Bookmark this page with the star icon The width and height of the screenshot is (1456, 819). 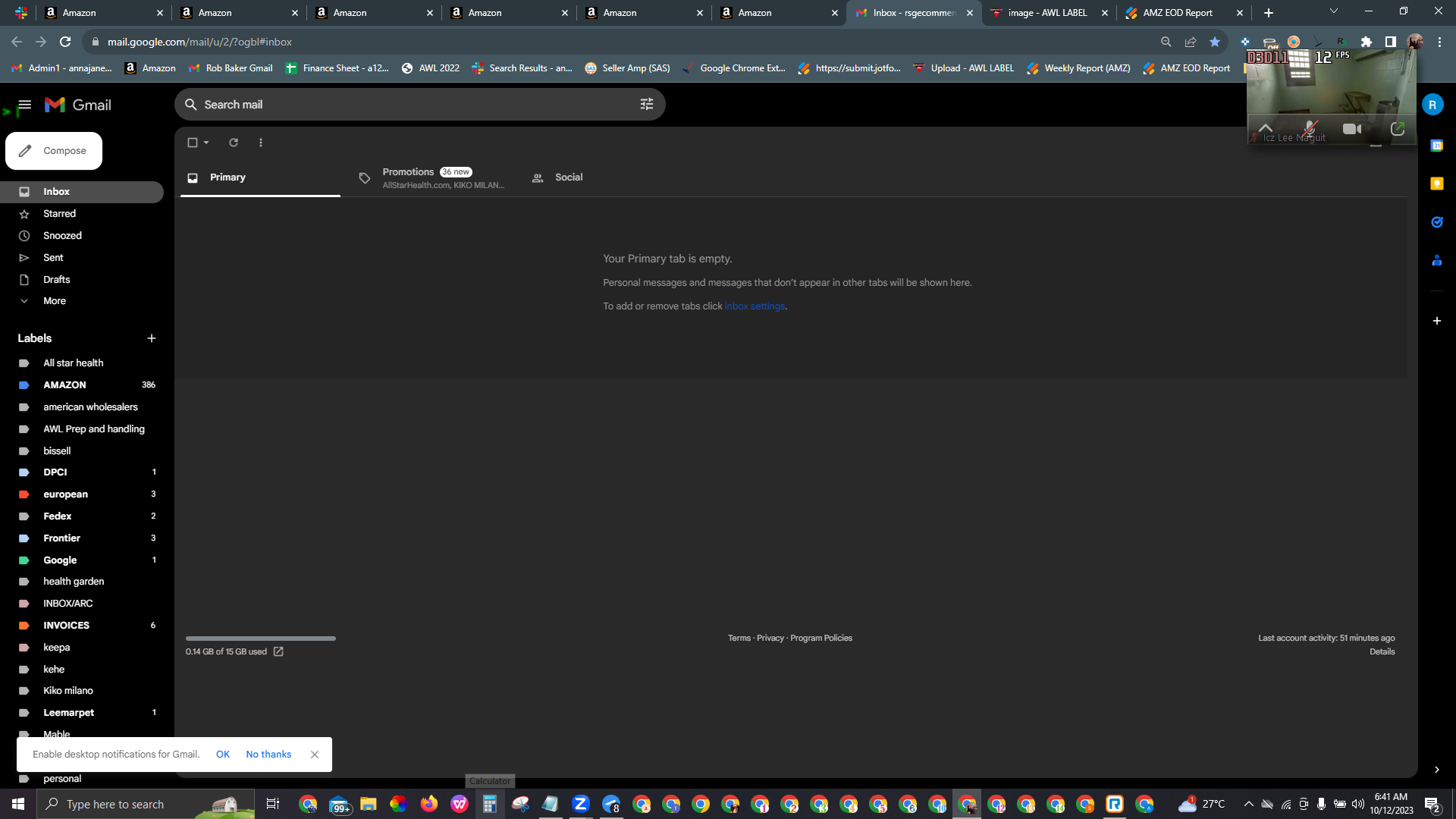[x=1215, y=42]
